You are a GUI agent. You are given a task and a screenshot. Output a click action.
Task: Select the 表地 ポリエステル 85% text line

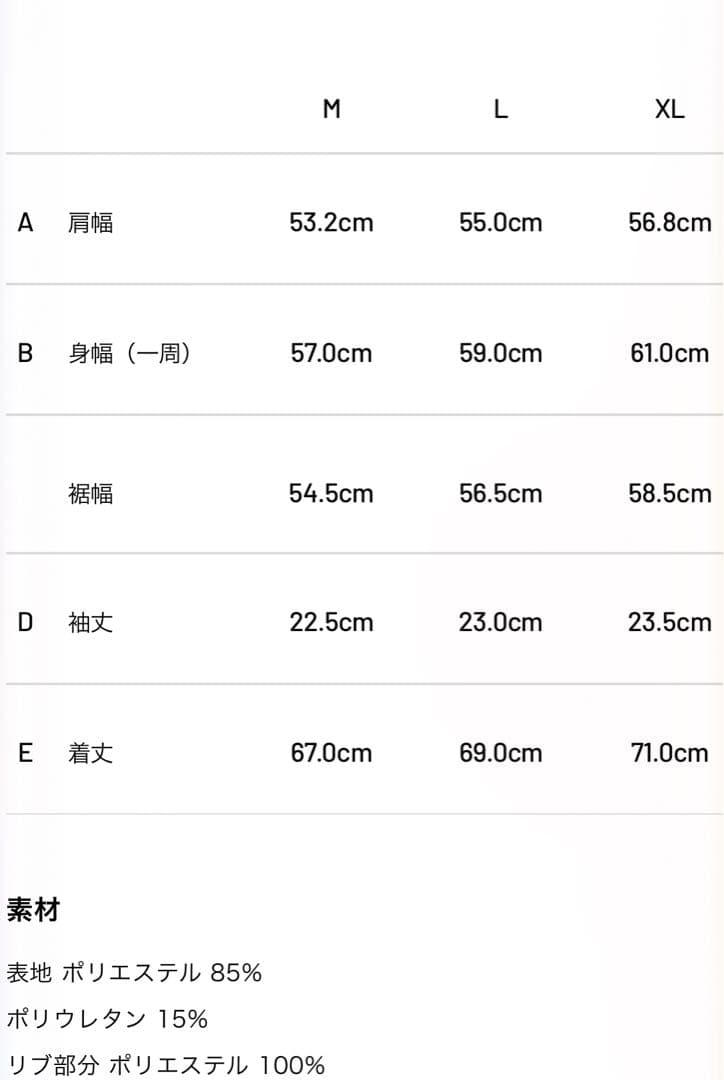(134, 972)
